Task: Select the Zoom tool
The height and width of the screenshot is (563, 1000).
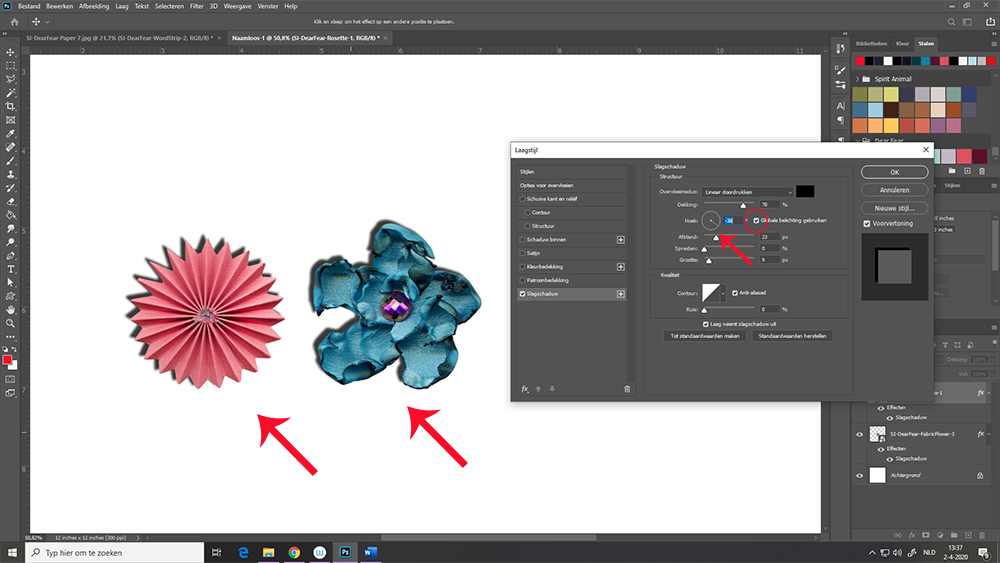Action: pos(10,323)
